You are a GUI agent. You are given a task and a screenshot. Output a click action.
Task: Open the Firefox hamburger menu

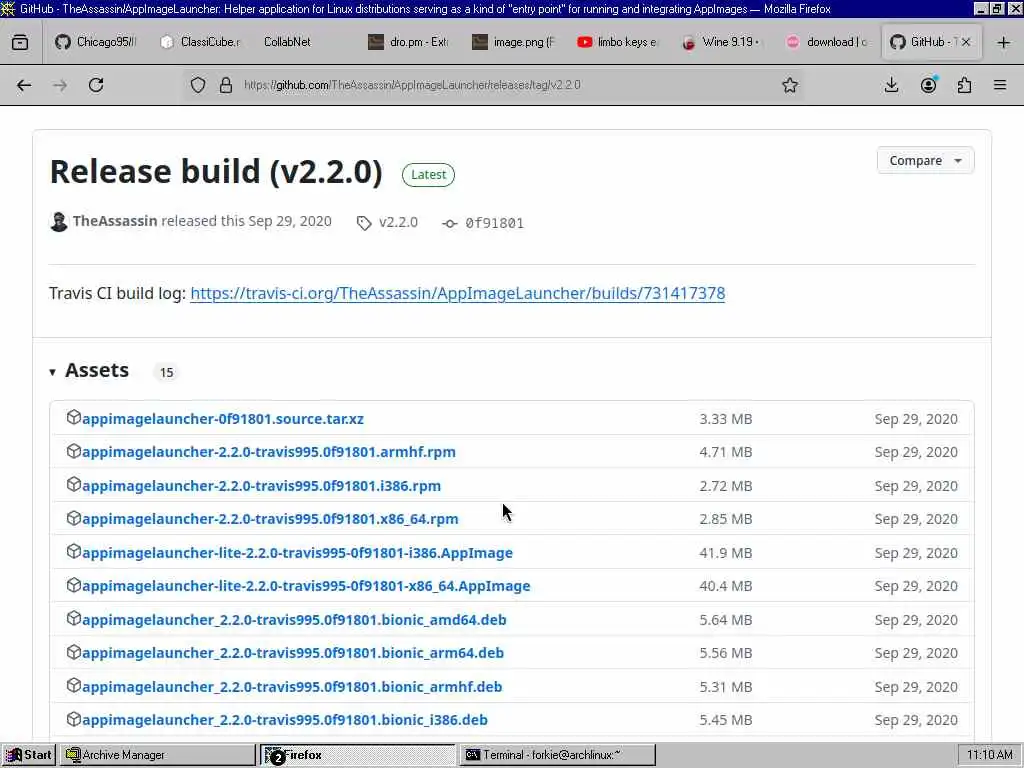[1000, 85]
